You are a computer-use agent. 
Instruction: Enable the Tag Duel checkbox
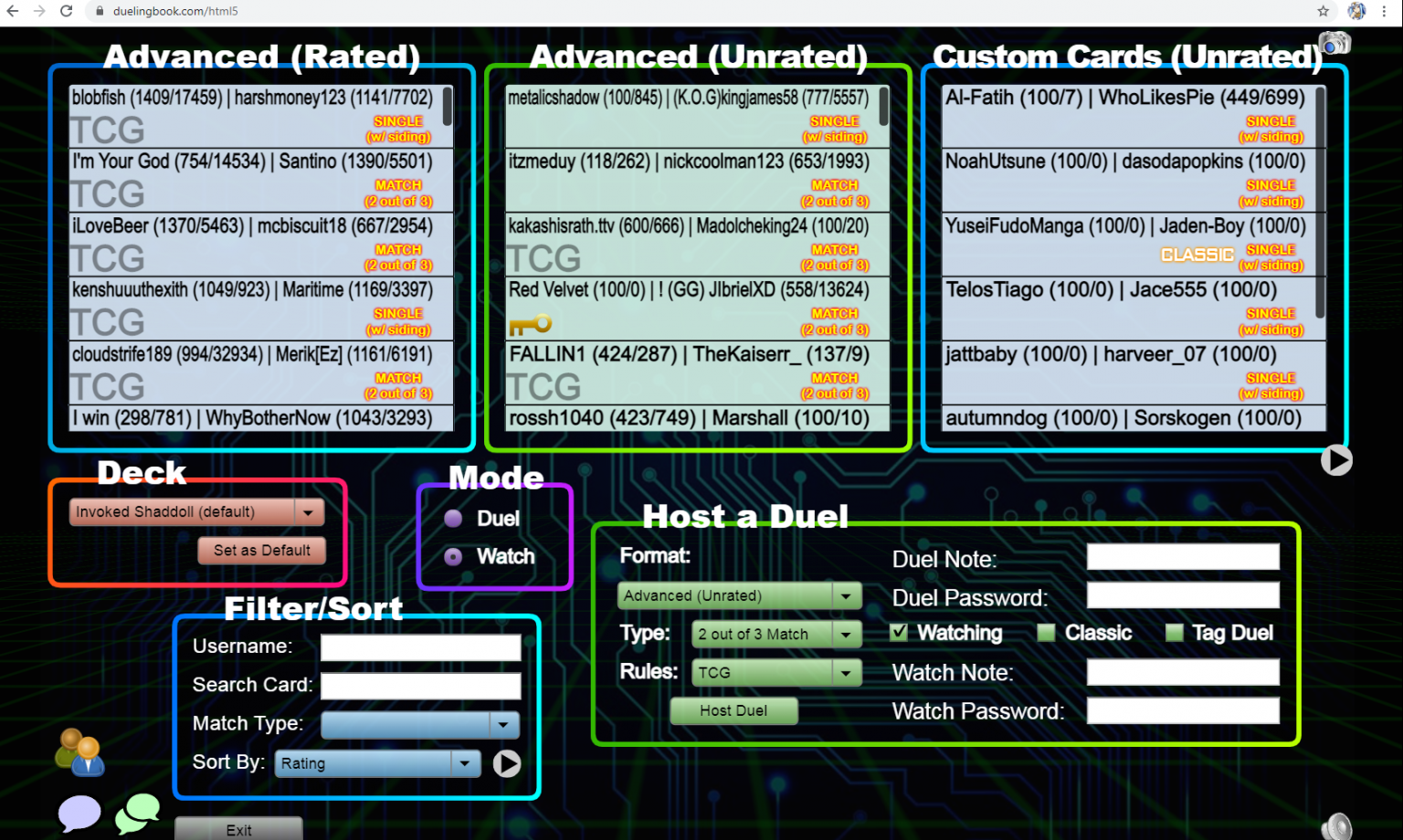(x=1175, y=633)
